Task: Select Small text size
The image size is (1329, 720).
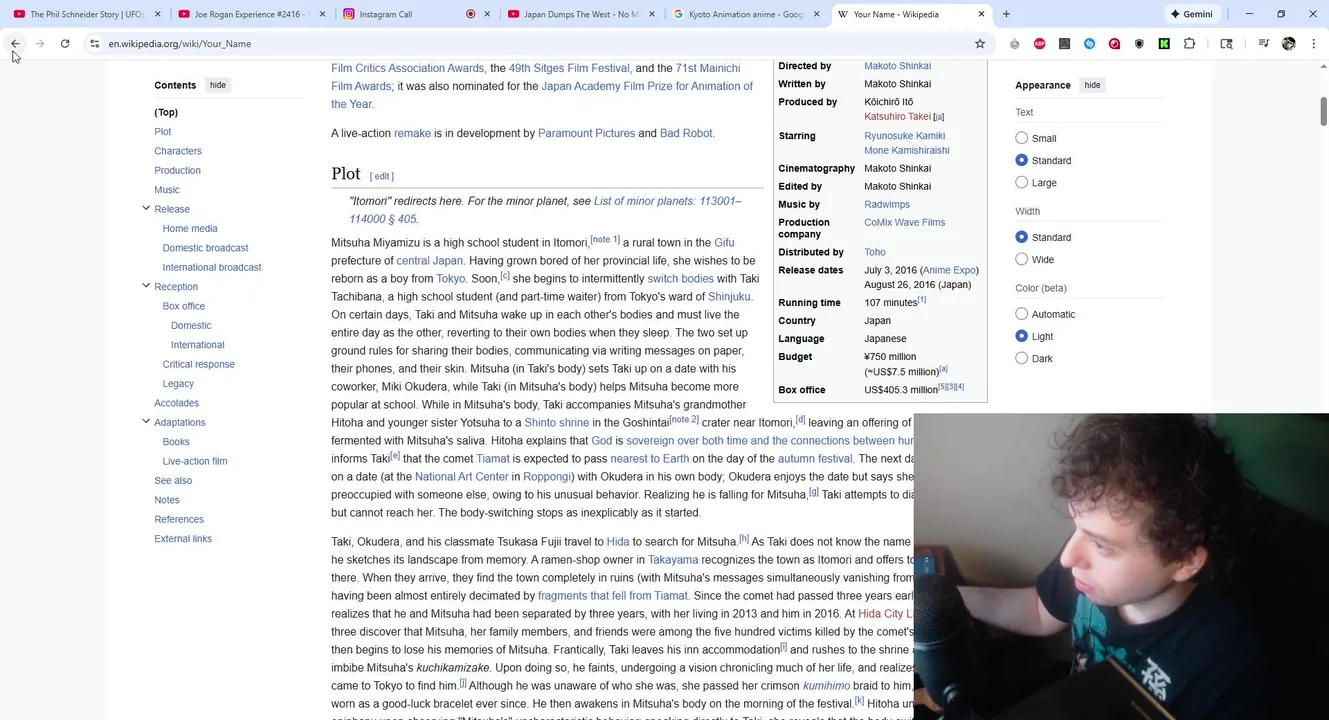Action: [x=1021, y=138]
